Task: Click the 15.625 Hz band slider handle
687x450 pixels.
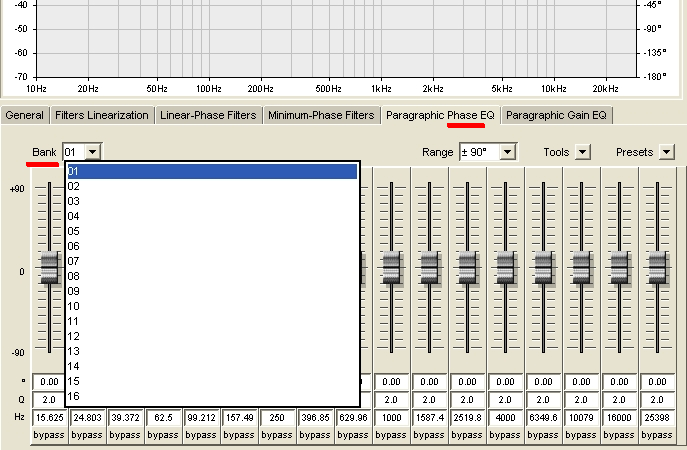Action: pos(50,267)
